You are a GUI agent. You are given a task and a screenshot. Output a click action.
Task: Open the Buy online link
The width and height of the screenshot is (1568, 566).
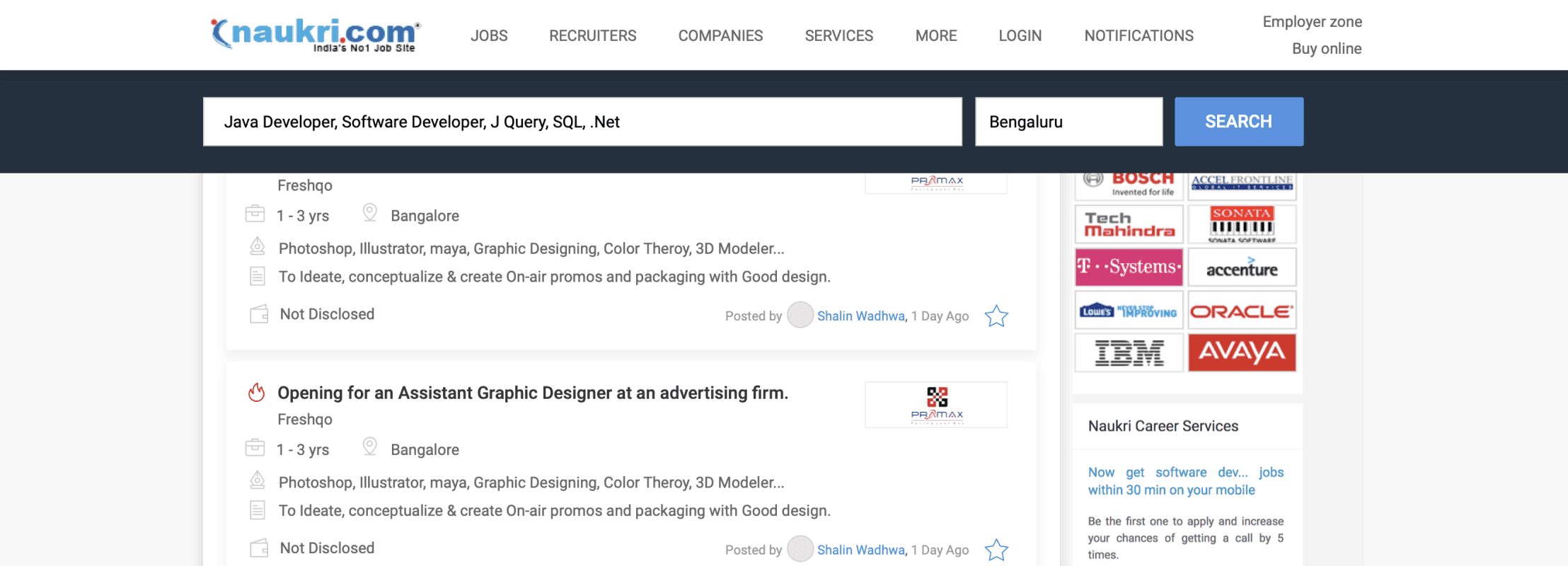[x=1327, y=49]
